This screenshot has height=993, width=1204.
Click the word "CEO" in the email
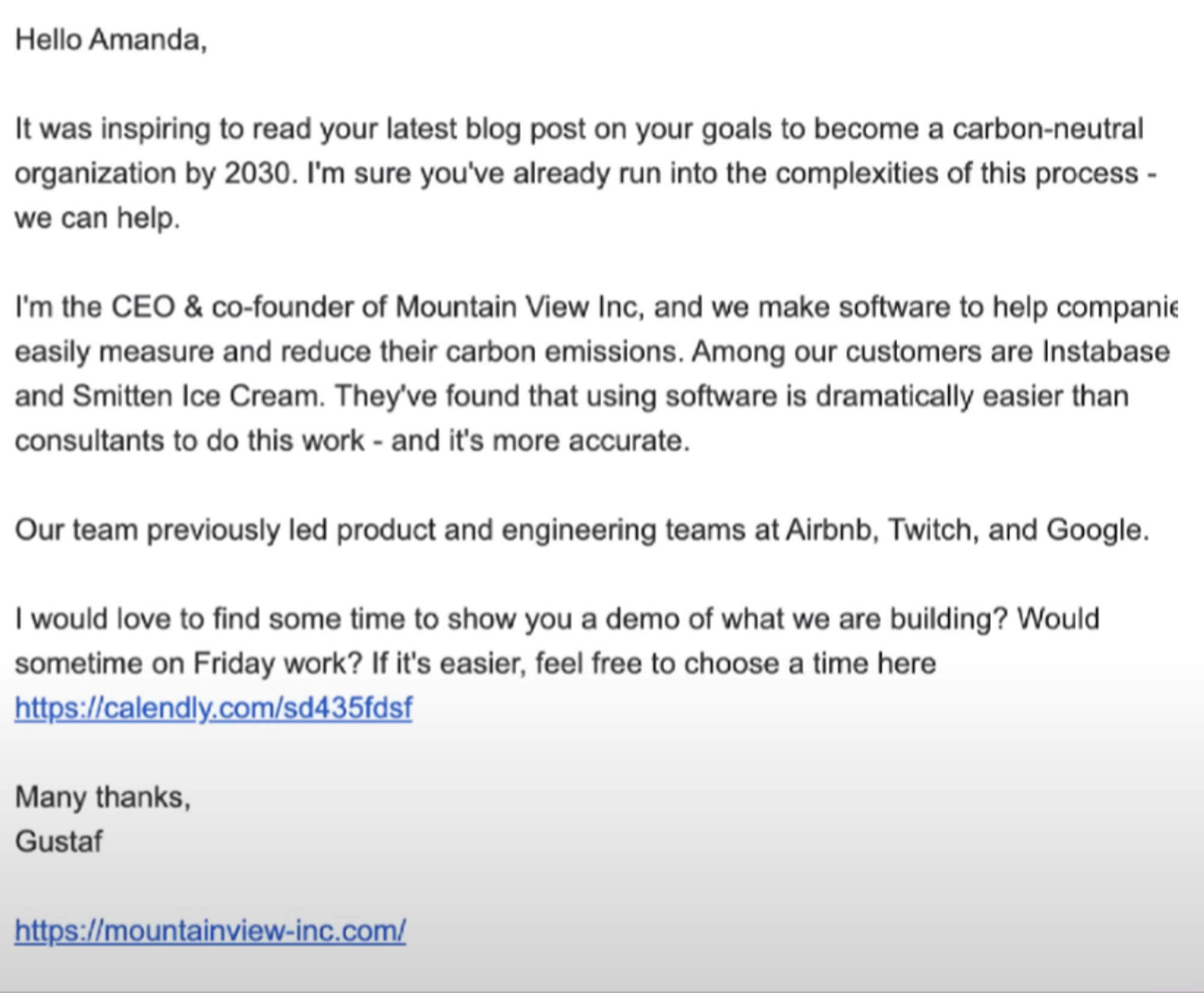point(143,307)
